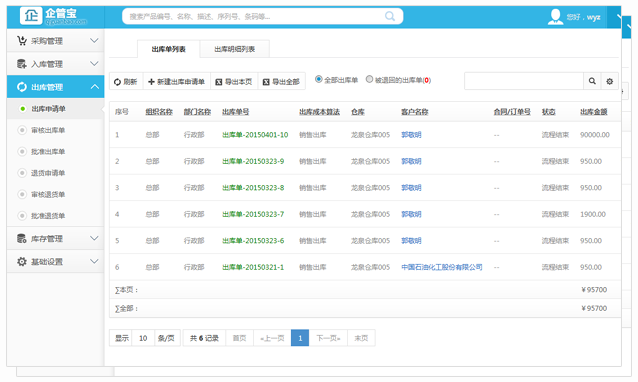Collapse the 出库管理 section chevron
Viewport: 638px width, 382px height.
tap(94, 87)
